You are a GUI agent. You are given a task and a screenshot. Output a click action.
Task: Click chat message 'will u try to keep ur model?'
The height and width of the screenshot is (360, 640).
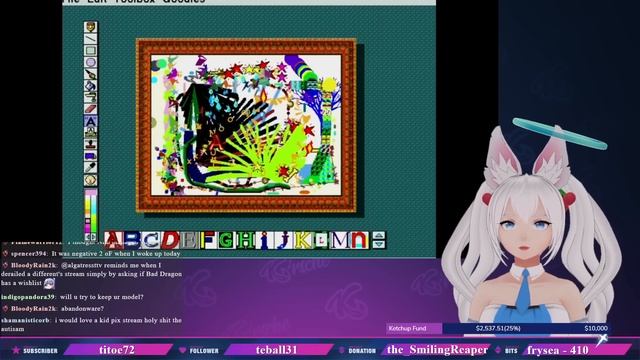pos(102,297)
